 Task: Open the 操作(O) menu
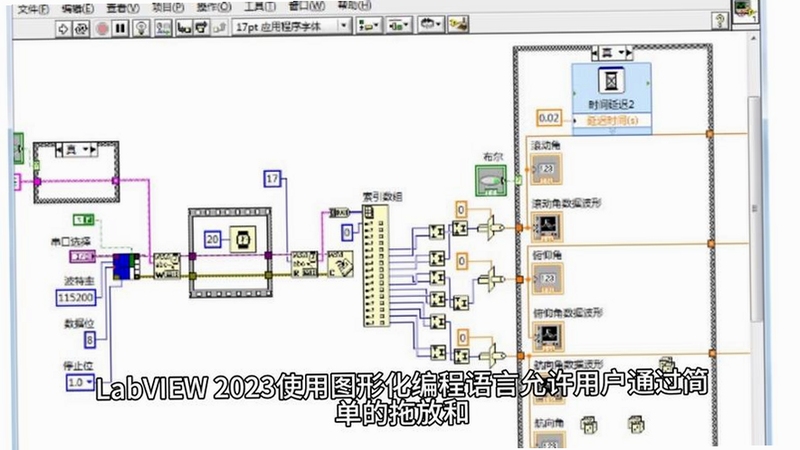pyautogui.click(x=214, y=7)
